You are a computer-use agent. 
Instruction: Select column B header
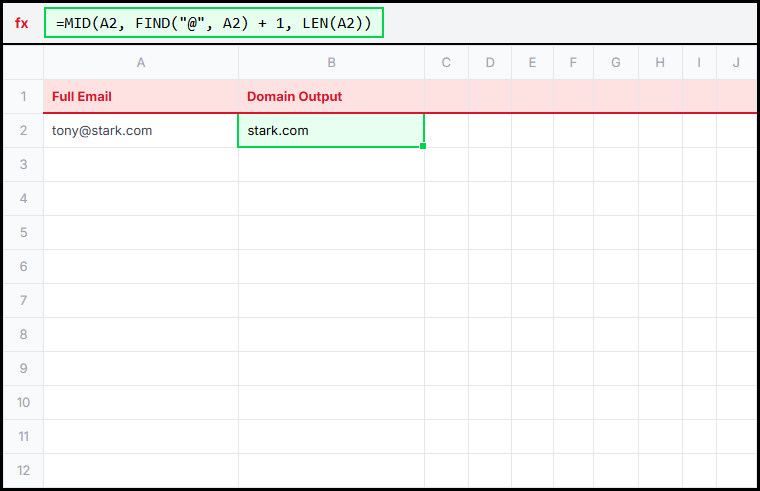coord(331,63)
